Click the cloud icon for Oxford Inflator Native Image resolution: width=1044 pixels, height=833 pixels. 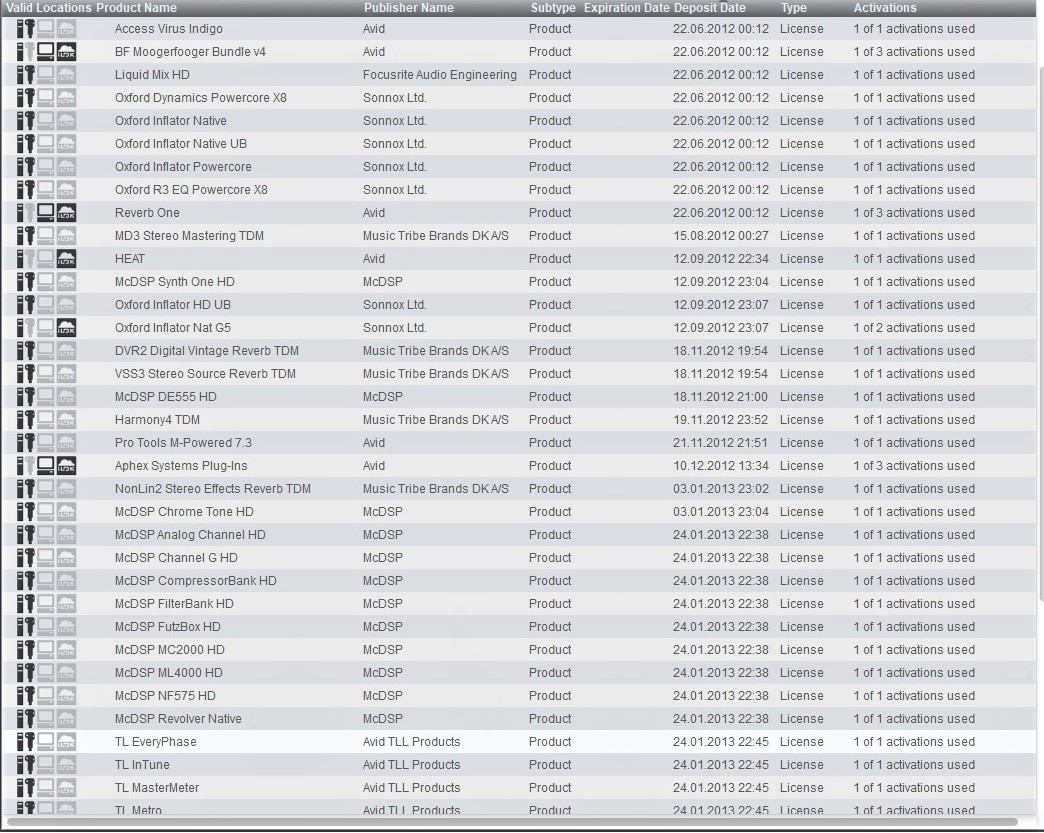[66, 121]
